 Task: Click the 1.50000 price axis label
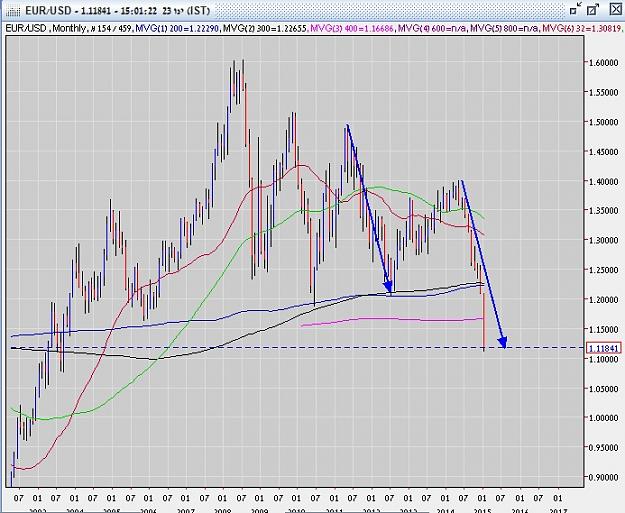(x=603, y=122)
